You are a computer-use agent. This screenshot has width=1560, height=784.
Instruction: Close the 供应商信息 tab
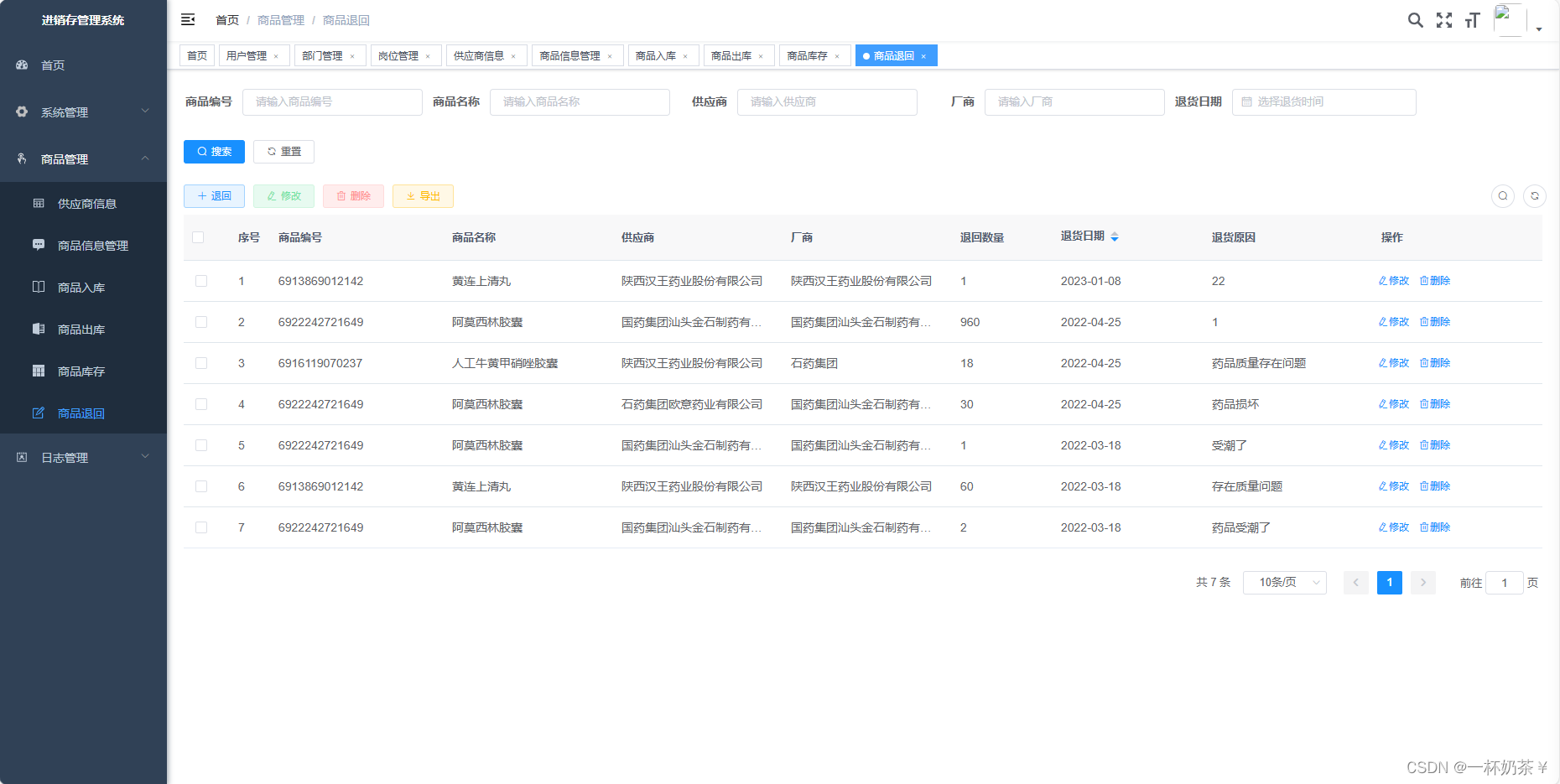tap(513, 56)
